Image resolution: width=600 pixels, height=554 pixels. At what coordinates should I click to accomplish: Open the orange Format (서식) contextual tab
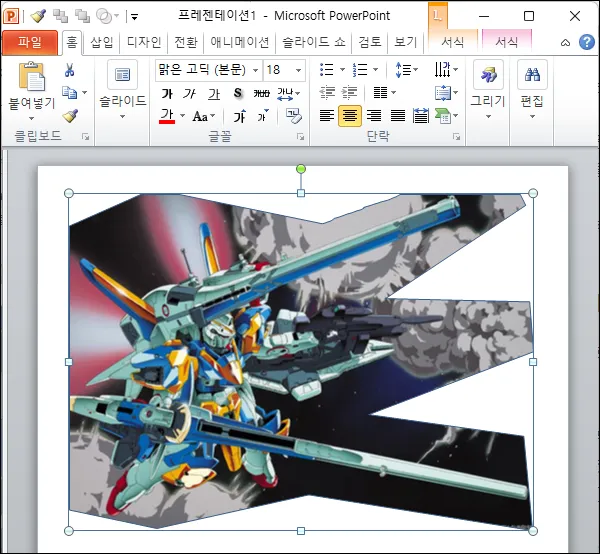click(453, 42)
